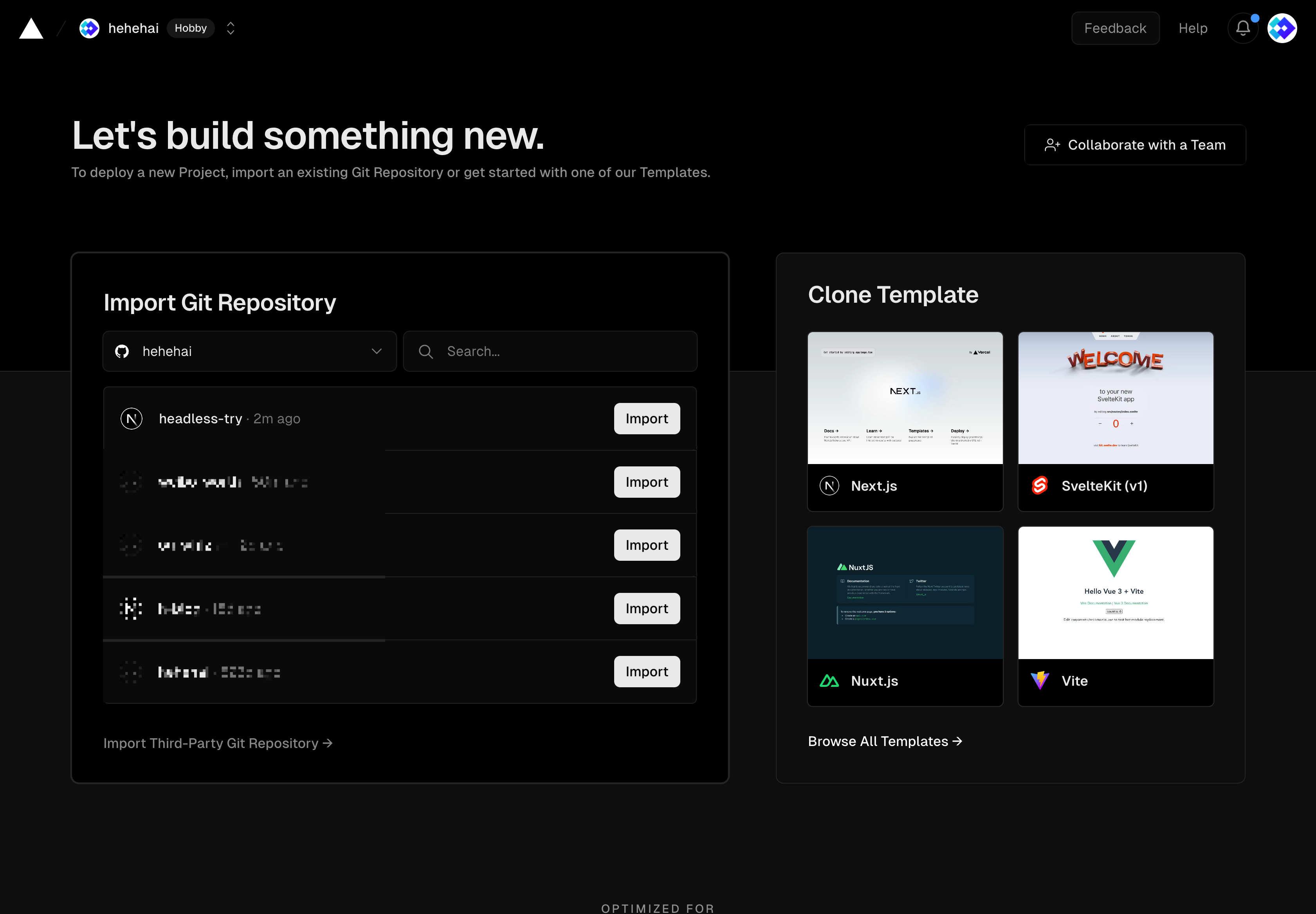Screen dimensions: 1316x914
Task: Click the SvelteKit logo icon
Action: pyautogui.click(x=1040, y=486)
